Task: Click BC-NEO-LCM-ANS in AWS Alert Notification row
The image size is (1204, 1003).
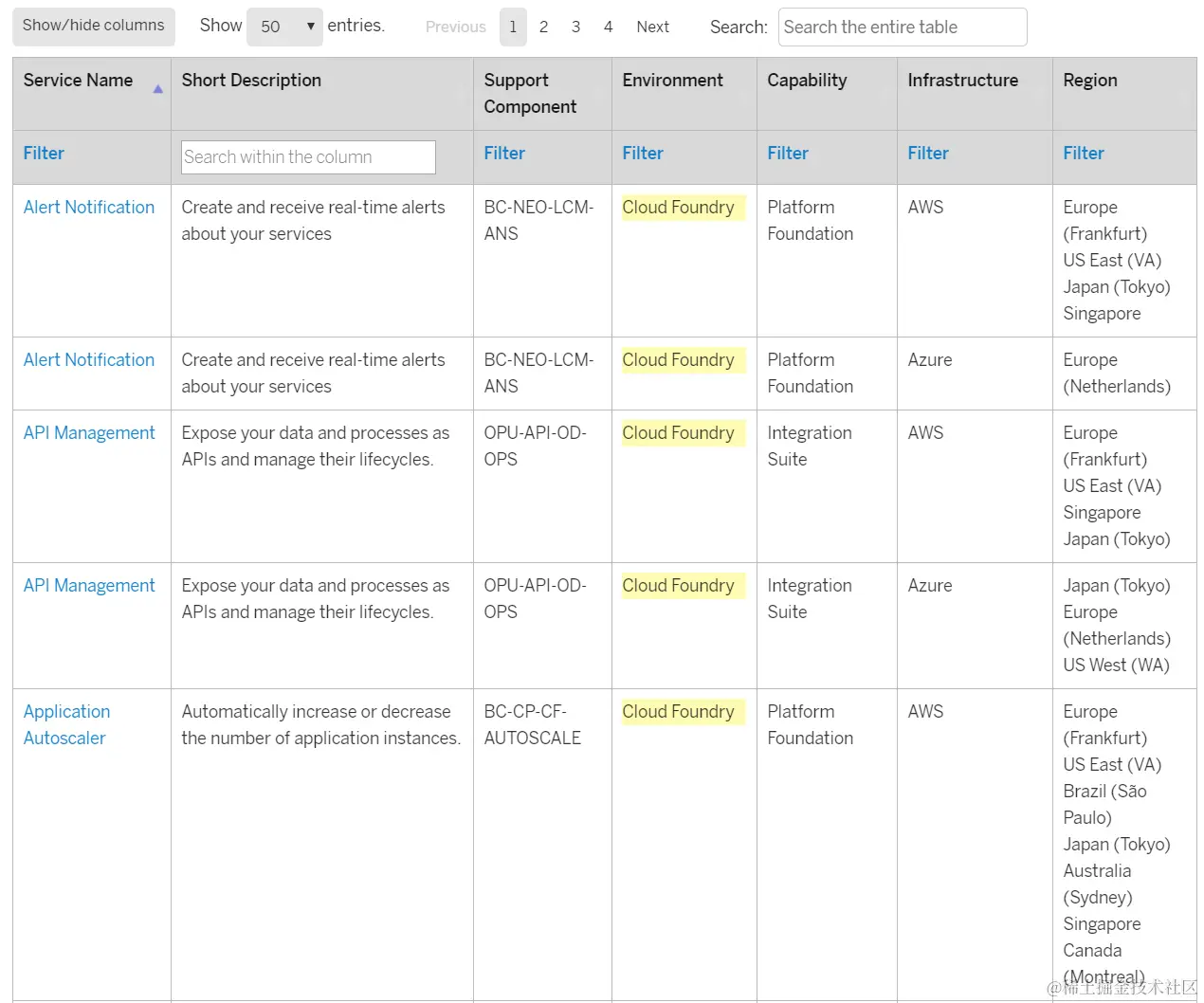Action: click(x=538, y=221)
